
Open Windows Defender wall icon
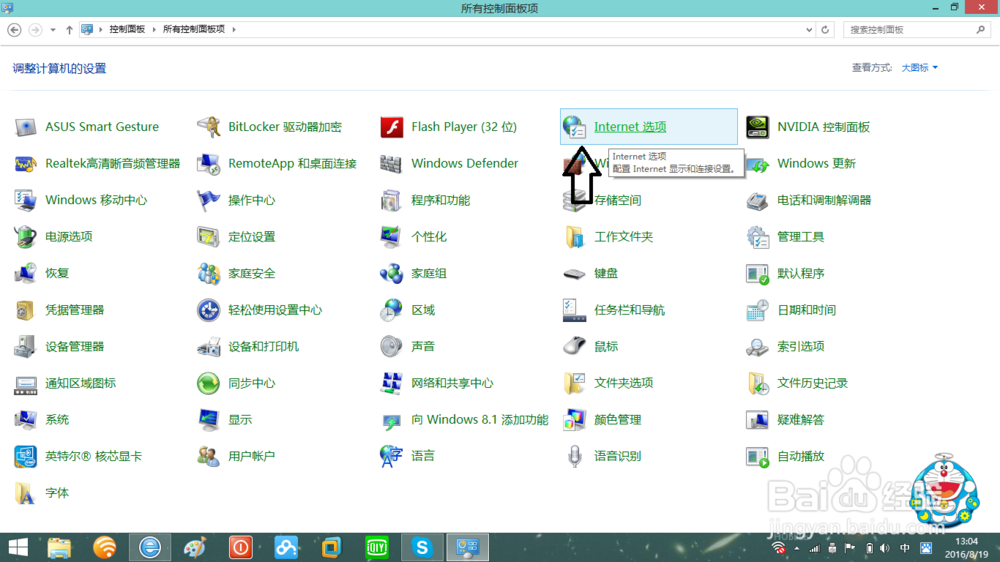tap(392, 163)
